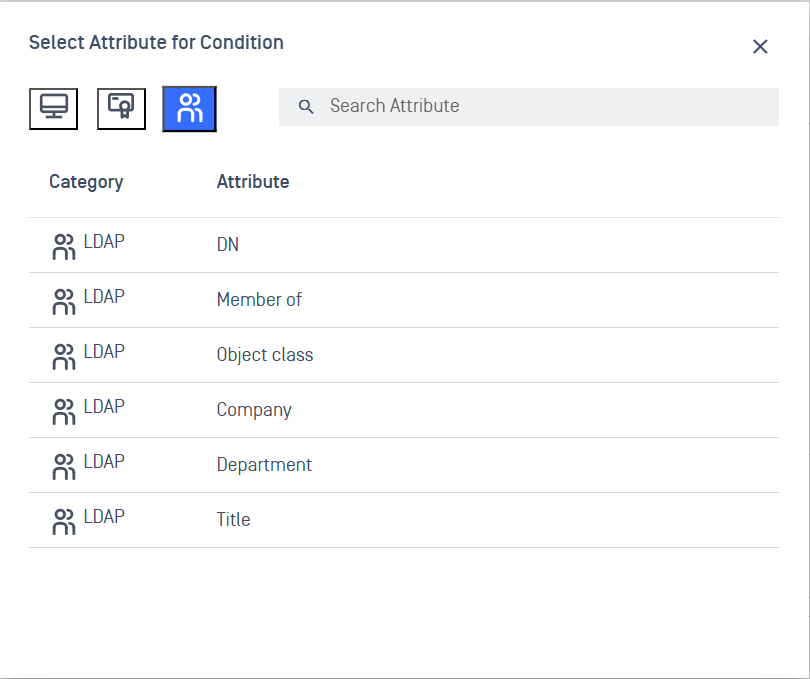Click the LDAP icon in DN row

[x=64, y=247]
